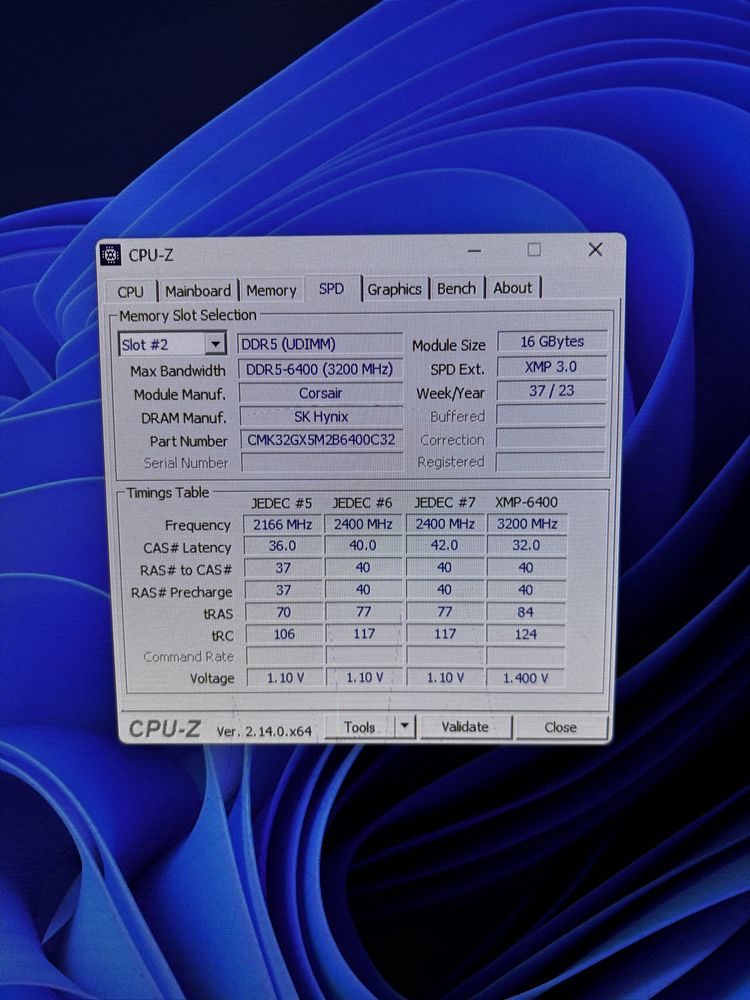Click the Module Size label
The image size is (750, 1000).
448,346
